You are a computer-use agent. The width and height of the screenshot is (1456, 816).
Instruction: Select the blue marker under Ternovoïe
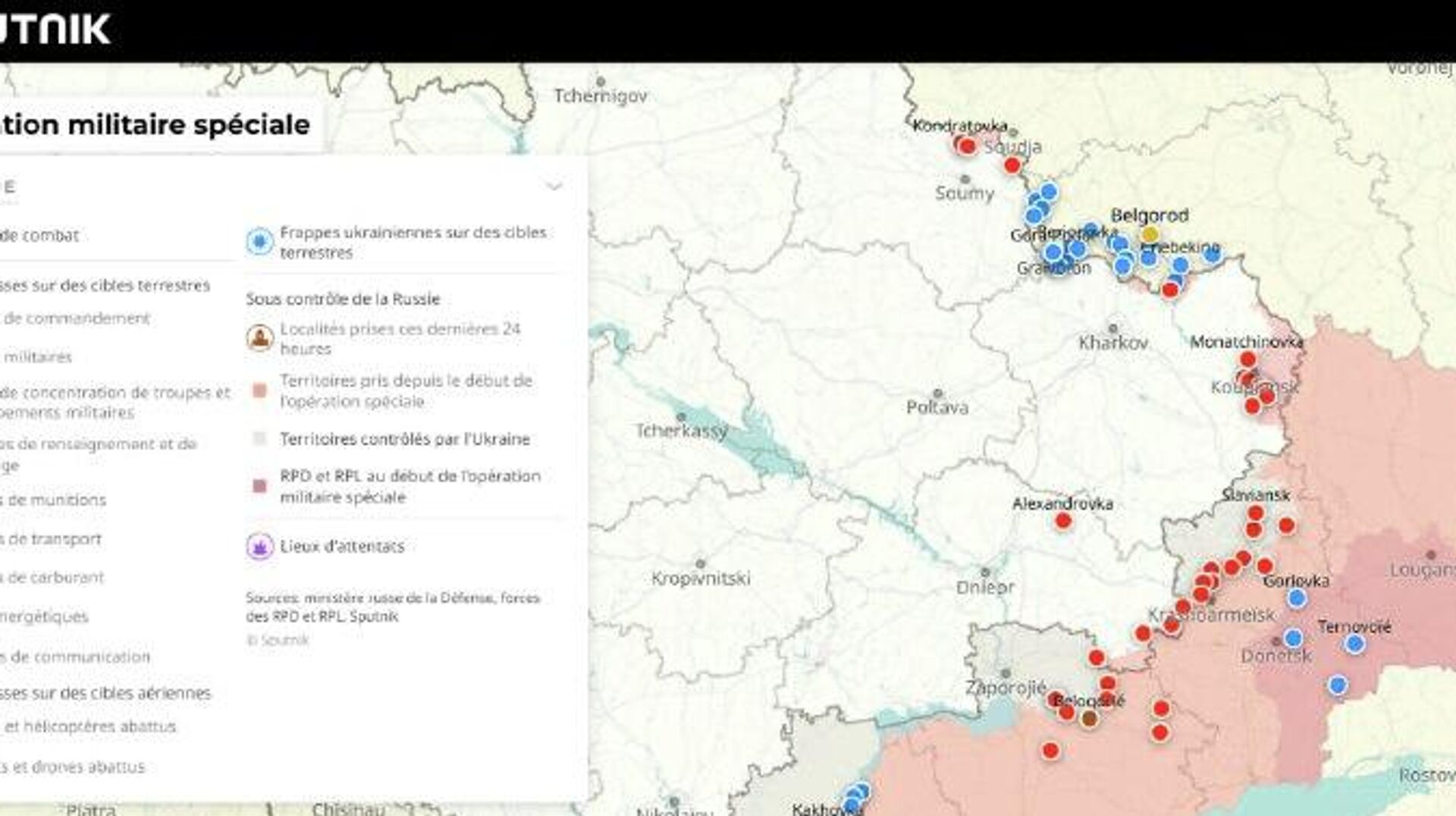click(1354, 645)
